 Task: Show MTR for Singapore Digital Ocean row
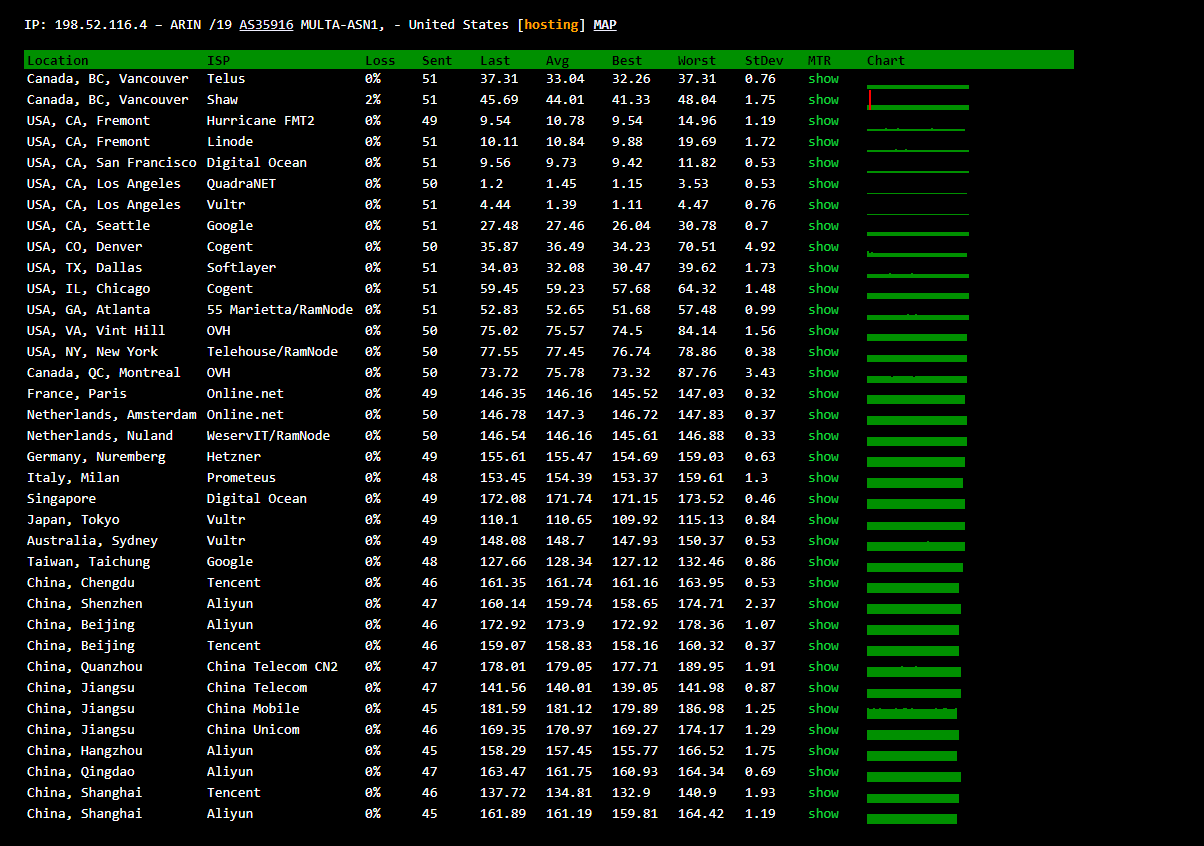(823, 498)
